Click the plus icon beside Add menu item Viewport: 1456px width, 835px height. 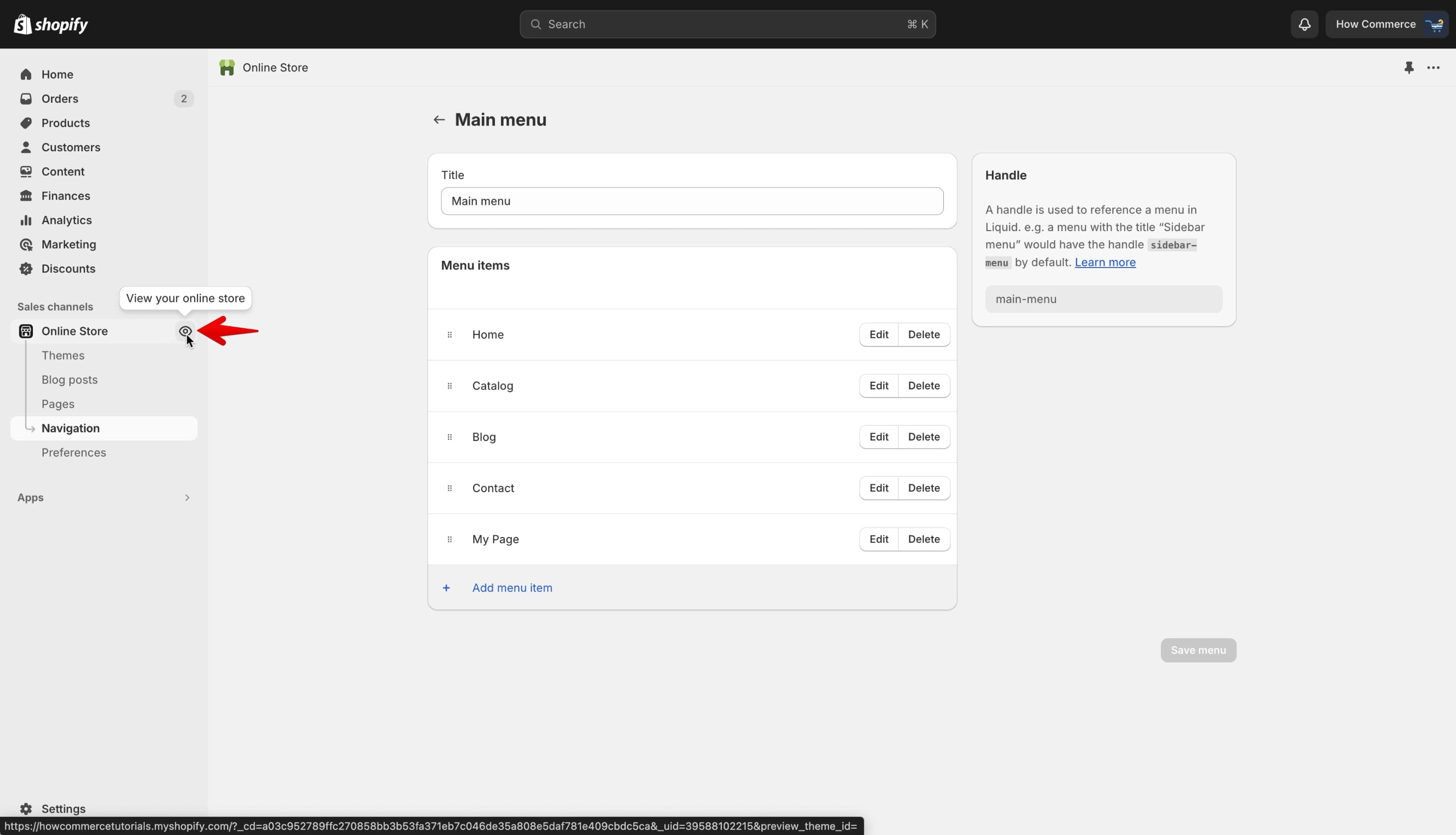(446, 588)
